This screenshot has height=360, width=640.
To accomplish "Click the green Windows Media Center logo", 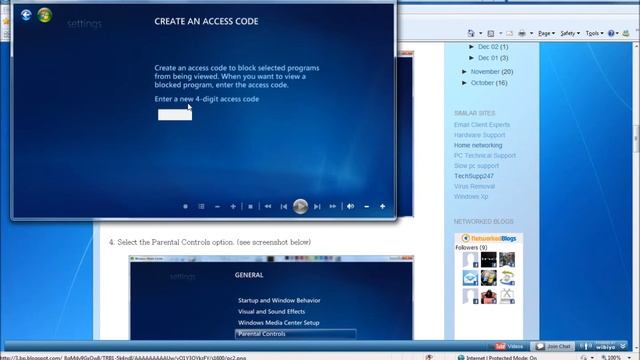I will click(44, 15).
